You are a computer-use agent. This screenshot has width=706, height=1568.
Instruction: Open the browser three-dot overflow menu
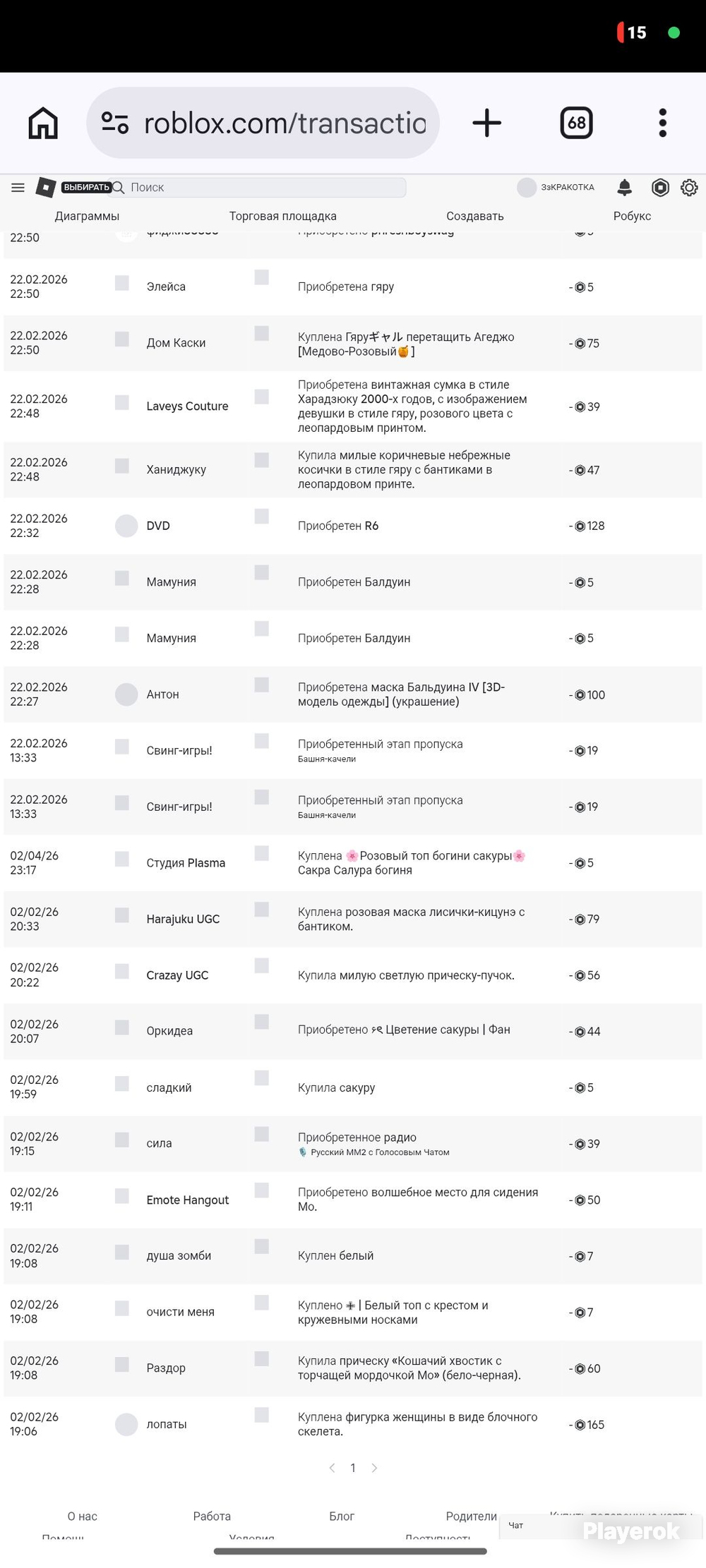coord(662,123)
